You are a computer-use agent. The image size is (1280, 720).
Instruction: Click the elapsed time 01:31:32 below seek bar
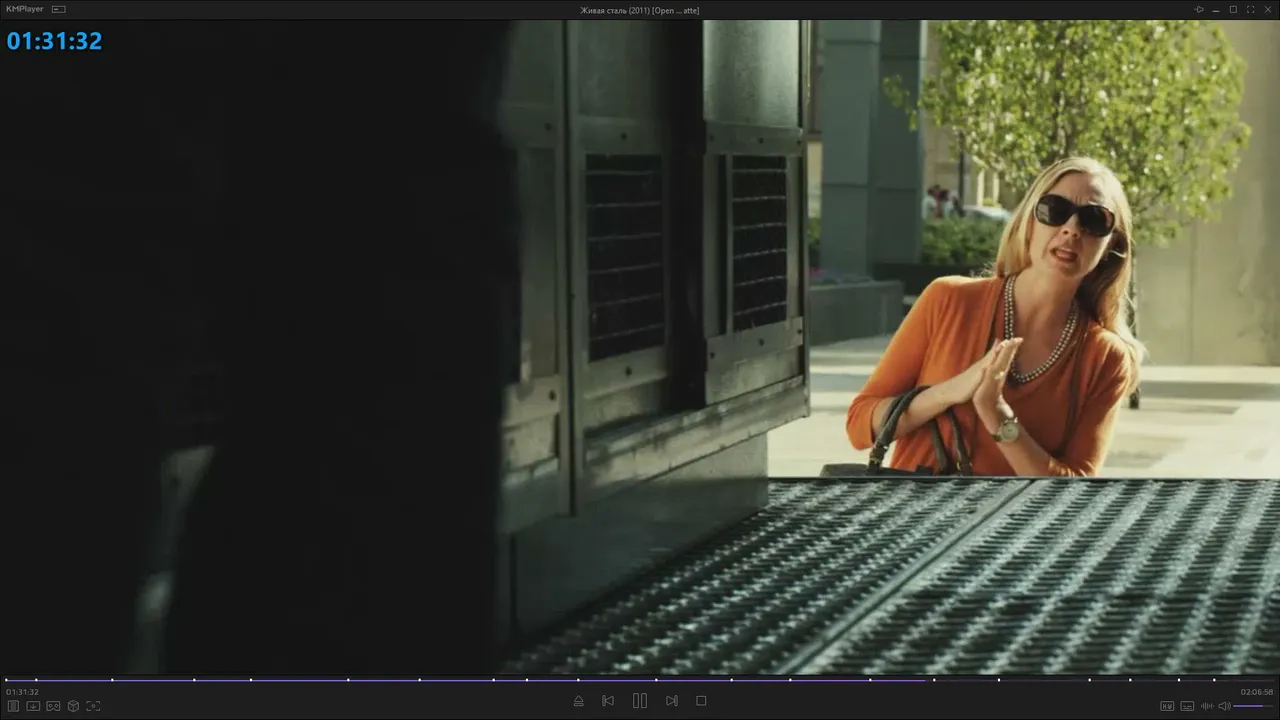[x=22, y=692]
